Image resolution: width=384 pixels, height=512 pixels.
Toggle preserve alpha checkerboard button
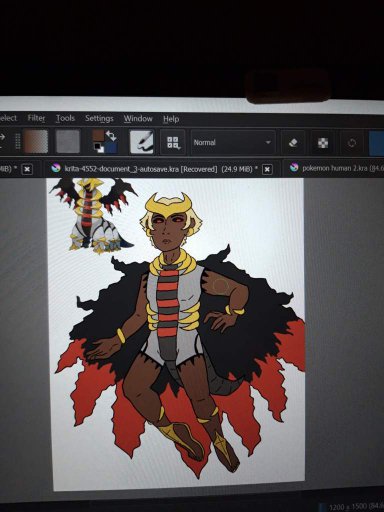322,143
